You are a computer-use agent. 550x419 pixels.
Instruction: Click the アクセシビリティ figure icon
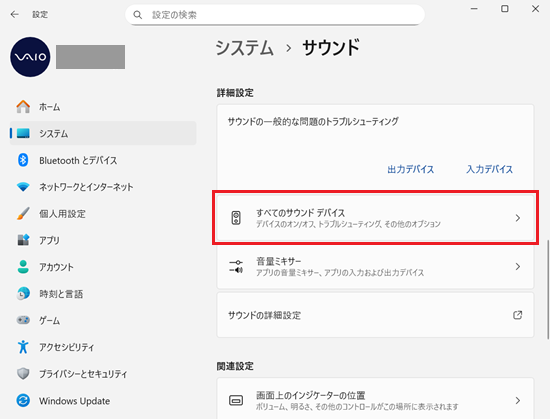click(23, 347)
